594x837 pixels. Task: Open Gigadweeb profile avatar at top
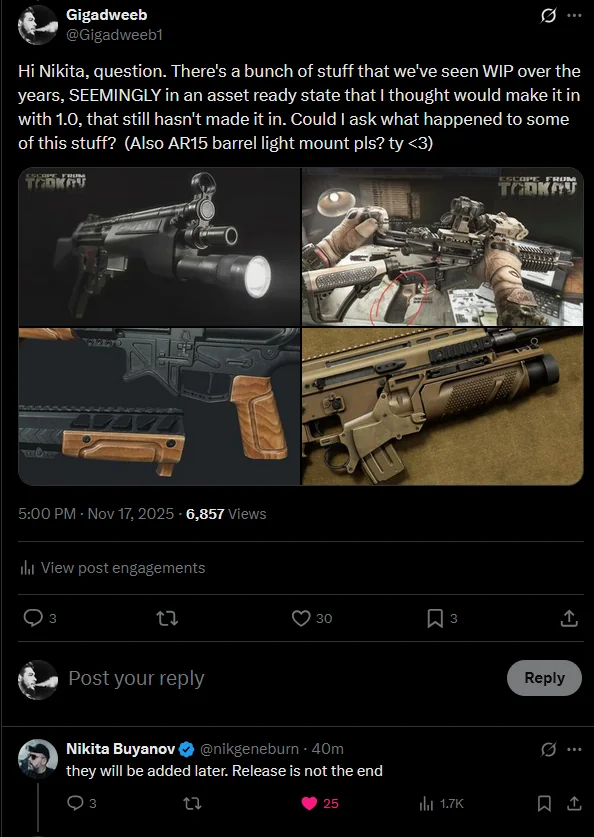click(x=37, y=25)
